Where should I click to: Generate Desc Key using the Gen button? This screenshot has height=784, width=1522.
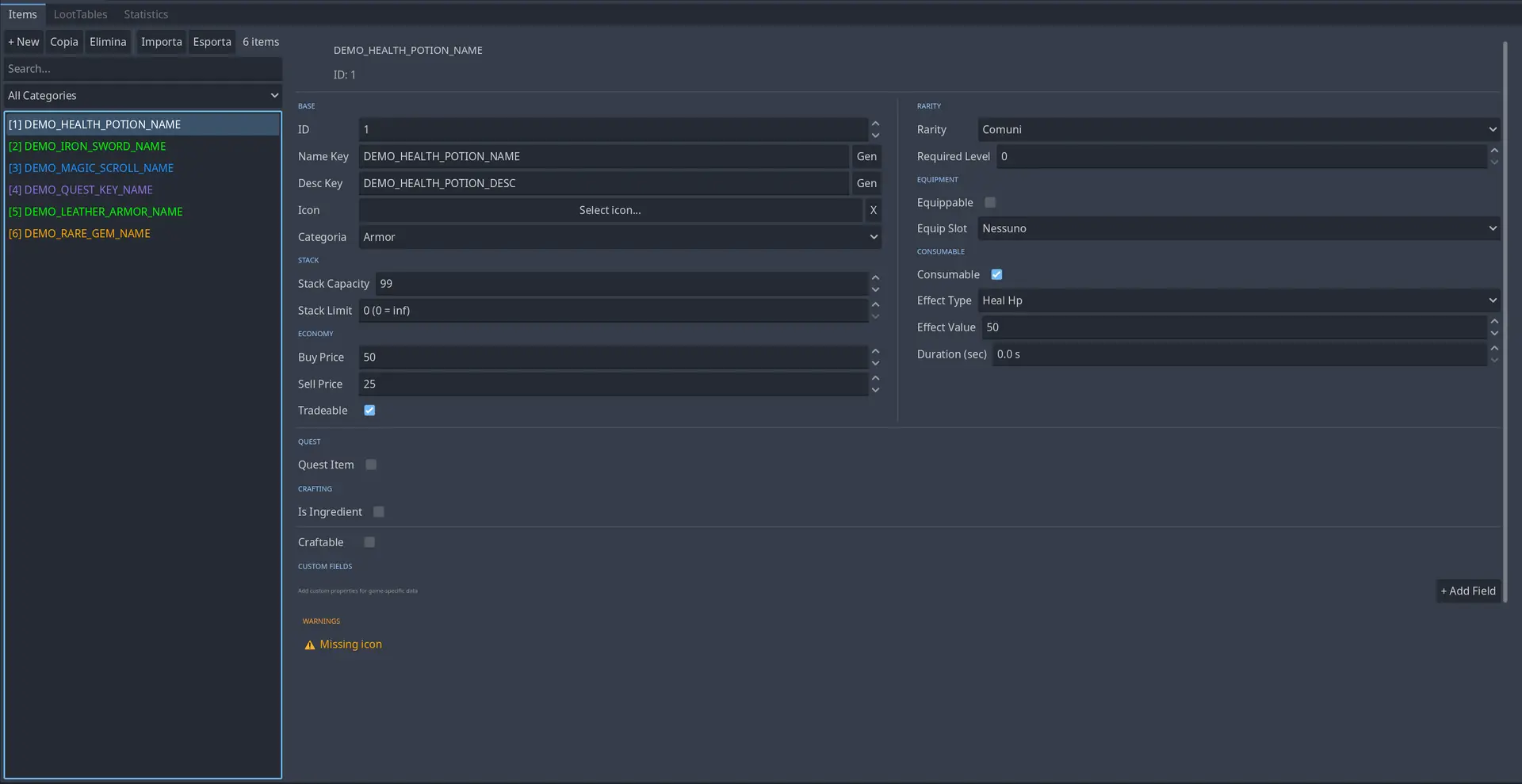(x=866, y=183)
